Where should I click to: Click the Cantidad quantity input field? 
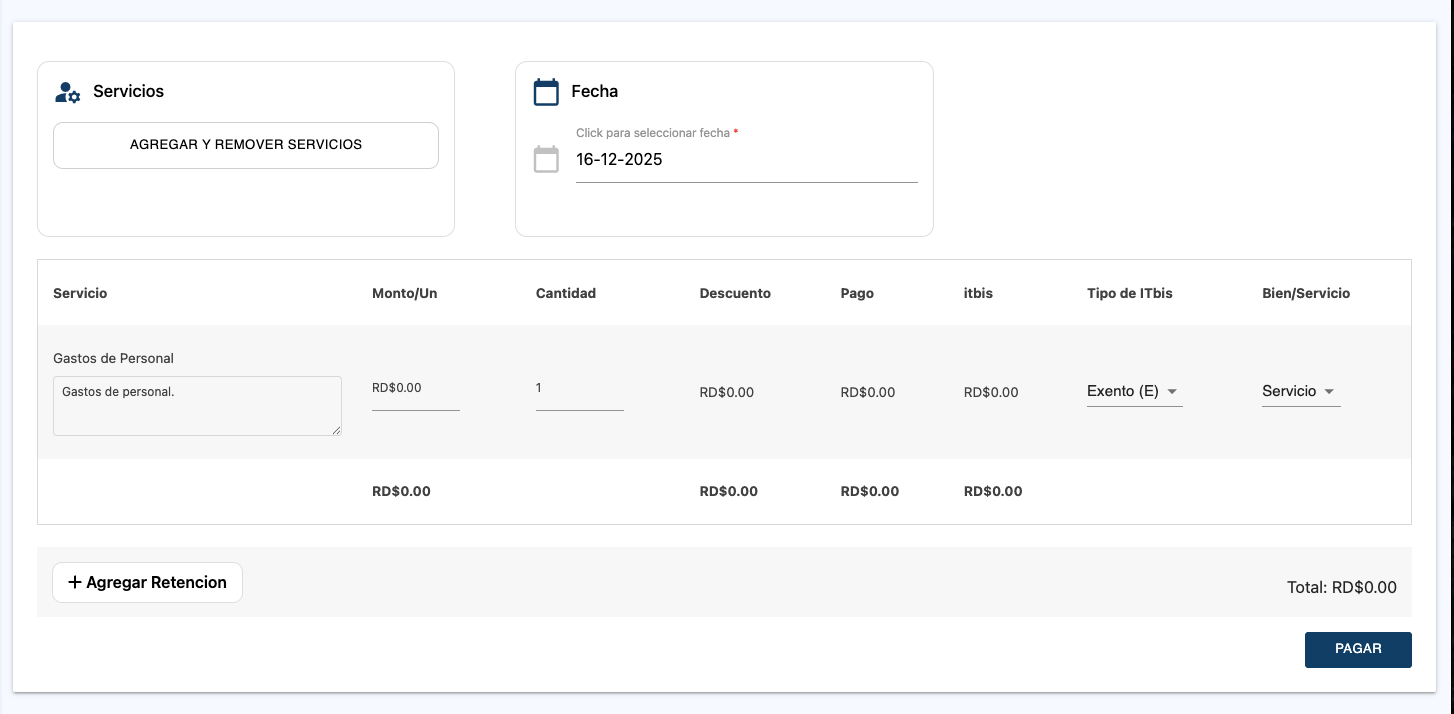pos(579,389)
